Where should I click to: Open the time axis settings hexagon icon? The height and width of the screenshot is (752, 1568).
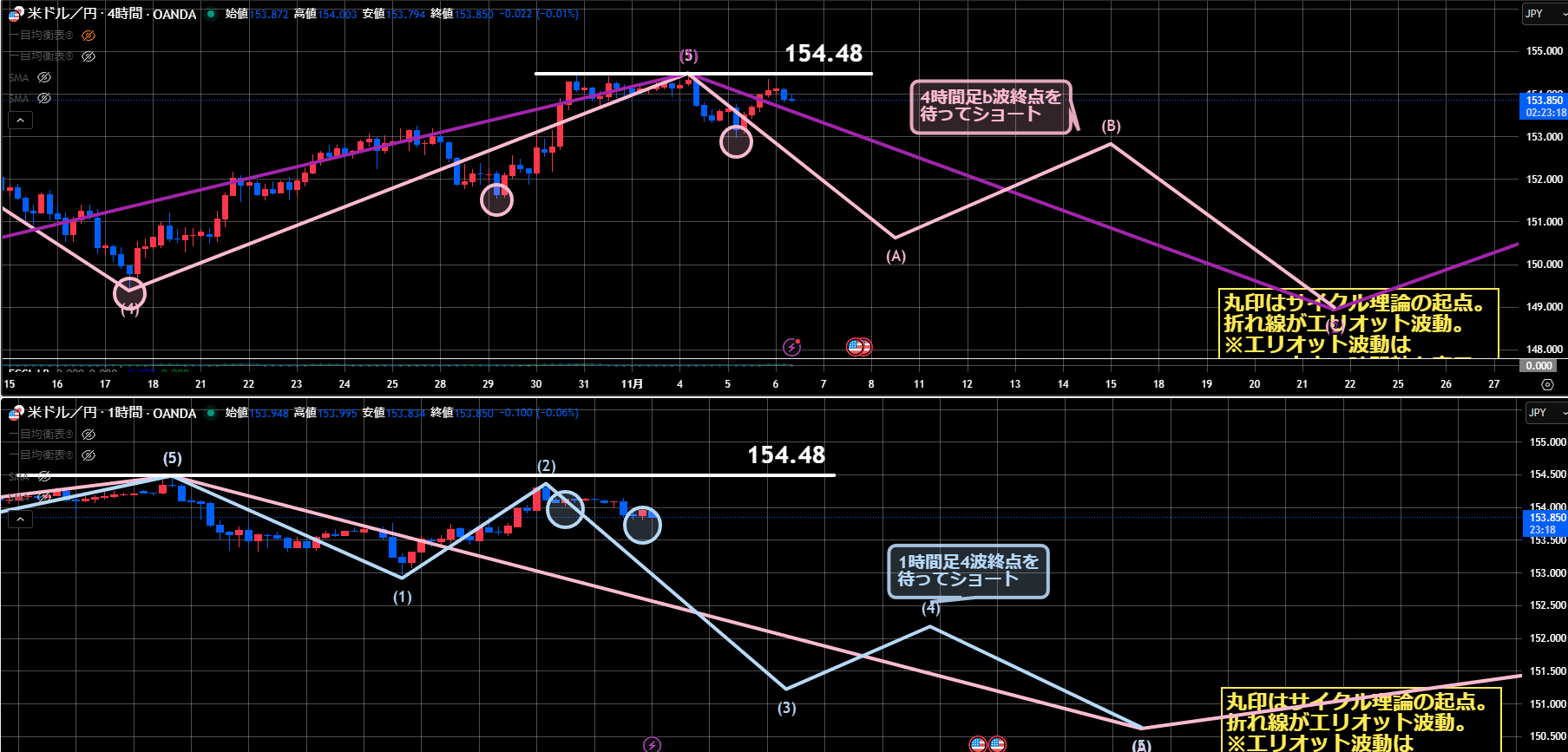[x=1547, y=384]
